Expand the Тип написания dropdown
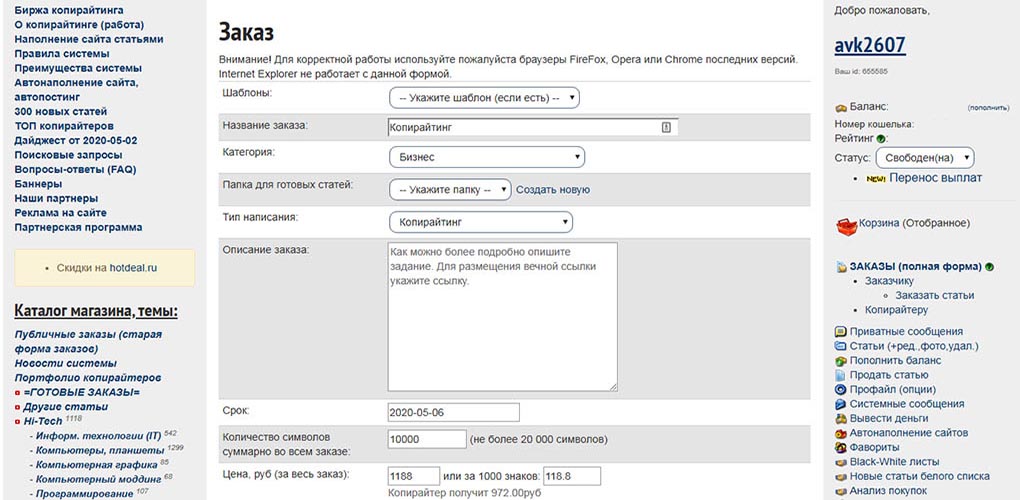 [x=481, y=222]
